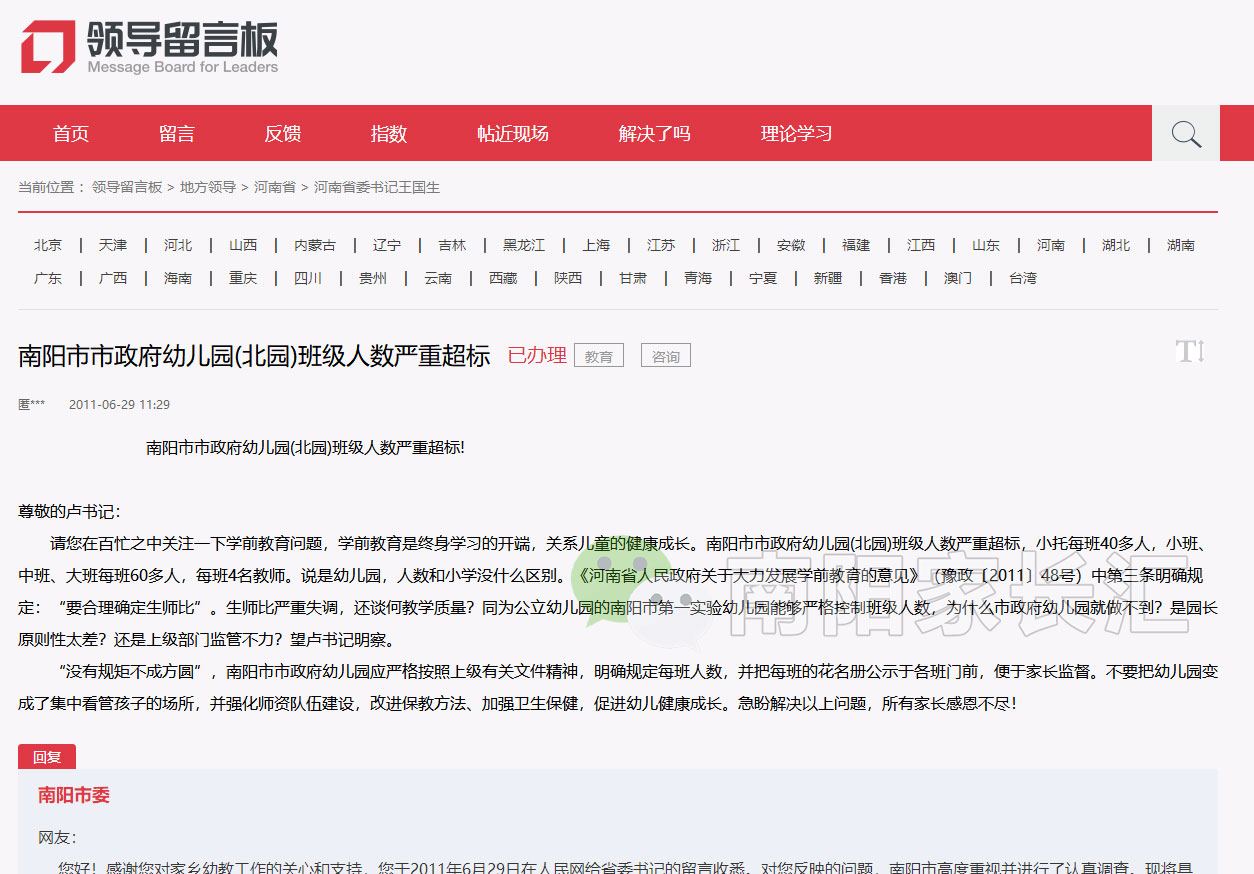
Task: Click the 教育 category tag
Action: coord(598,355)
